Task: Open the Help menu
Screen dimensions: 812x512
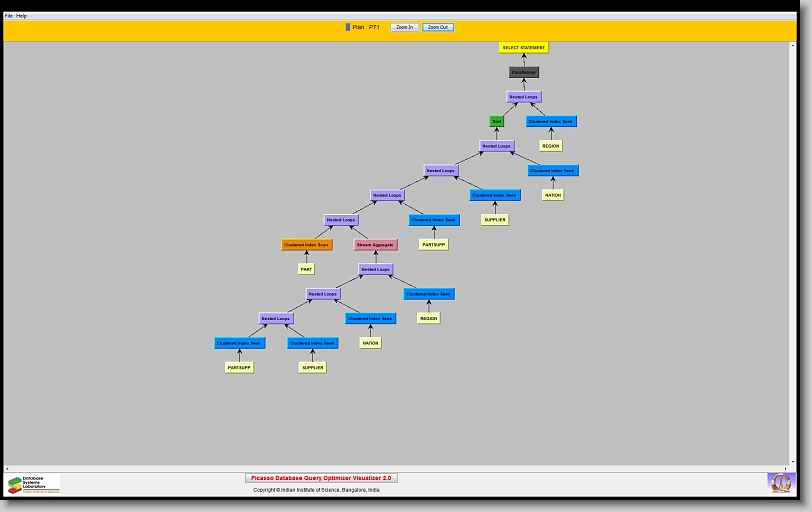Action: tap(22, 16)
